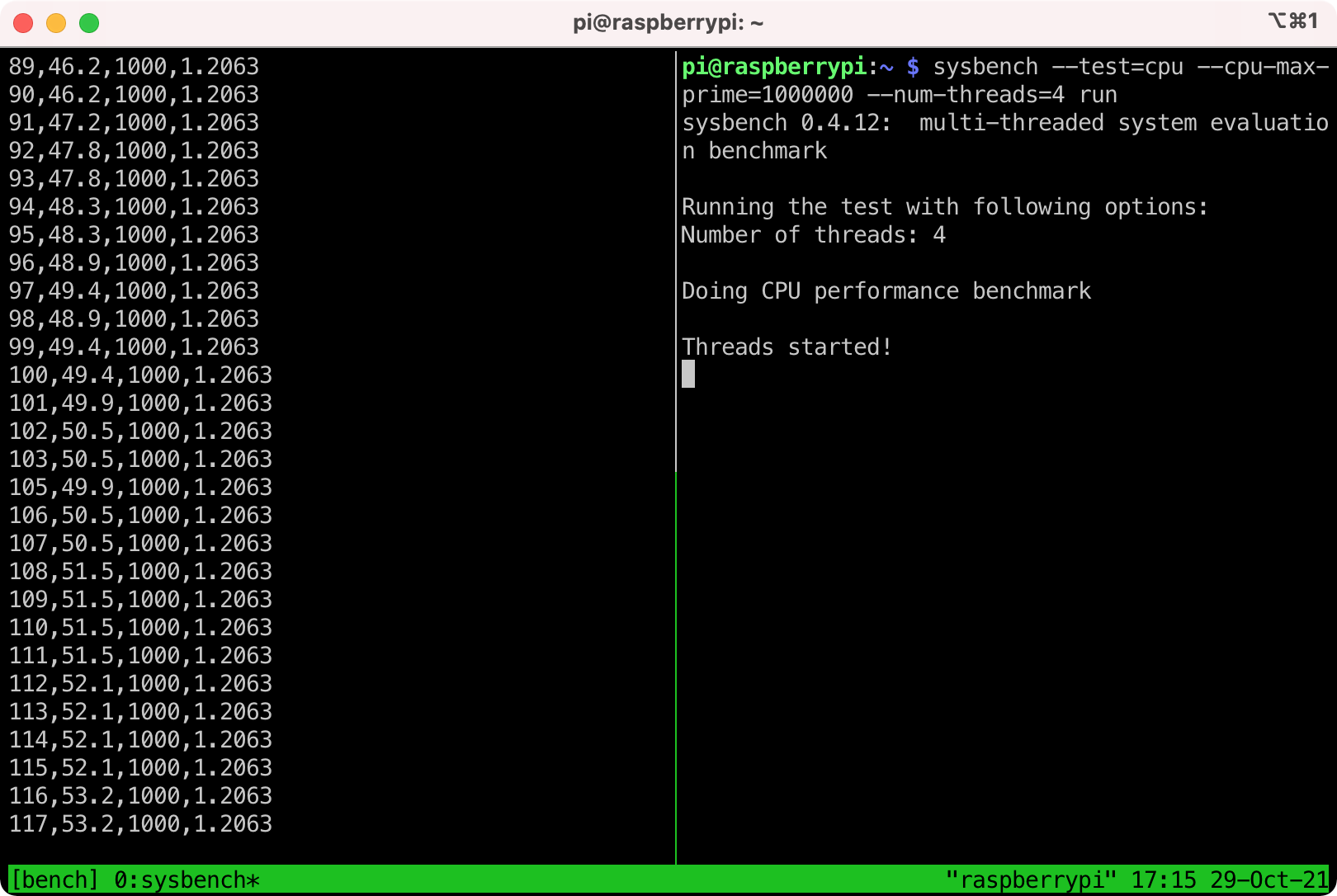Close the terminal window with red button
Image resolution: width=1337 pixels, height=896 pixels.
(x=23, y=23)
